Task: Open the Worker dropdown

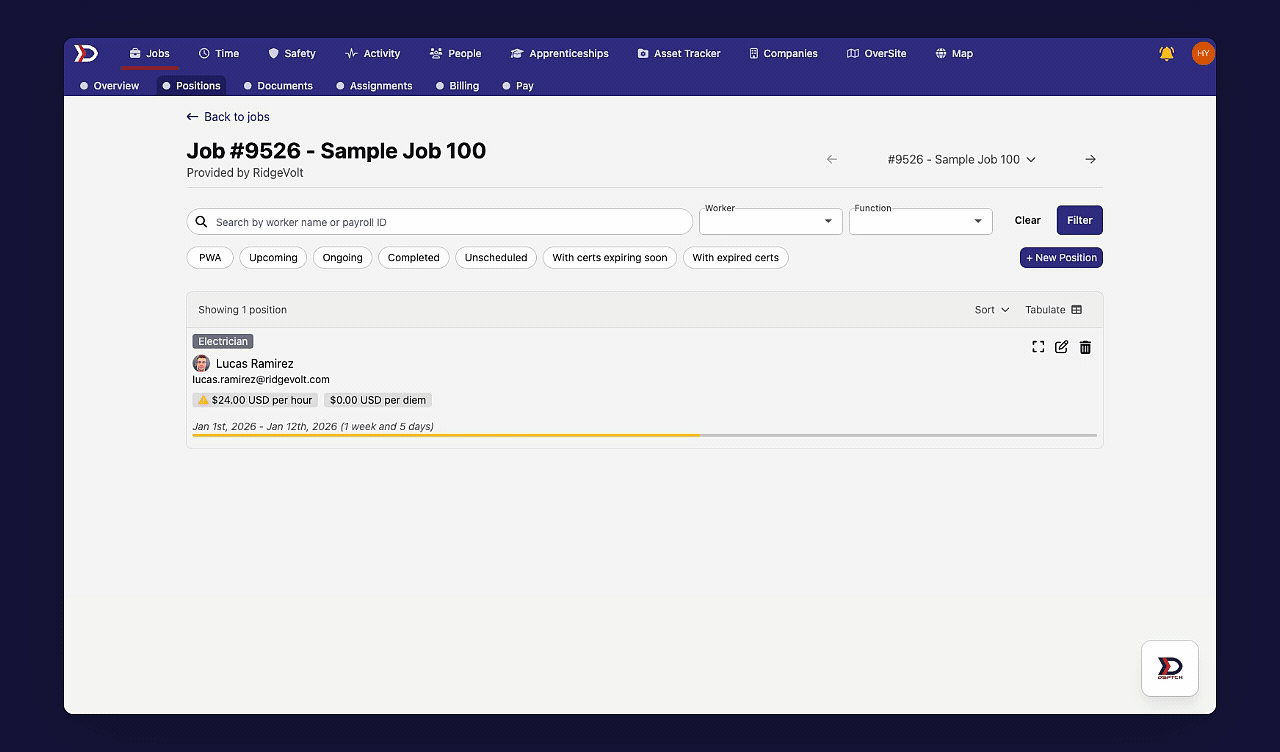Action: (770, 221)
